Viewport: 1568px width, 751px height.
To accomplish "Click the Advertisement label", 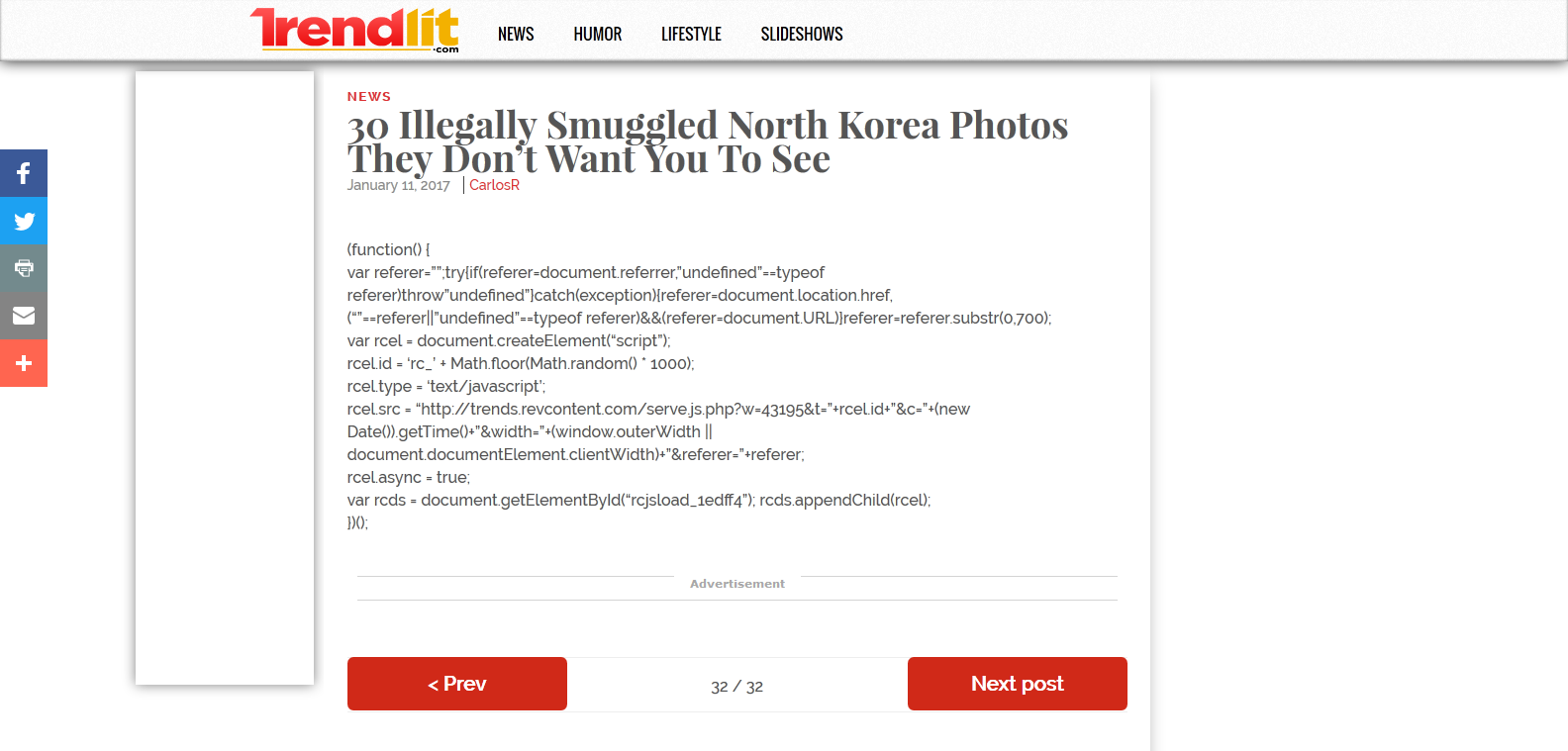I will point(737,584).
